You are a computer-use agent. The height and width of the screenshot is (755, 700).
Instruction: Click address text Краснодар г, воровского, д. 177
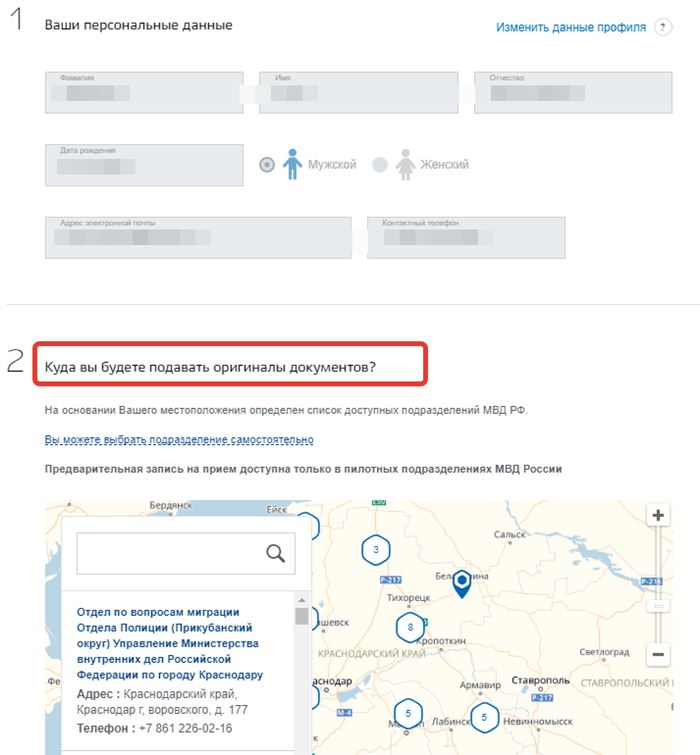[x=162, y=710]
